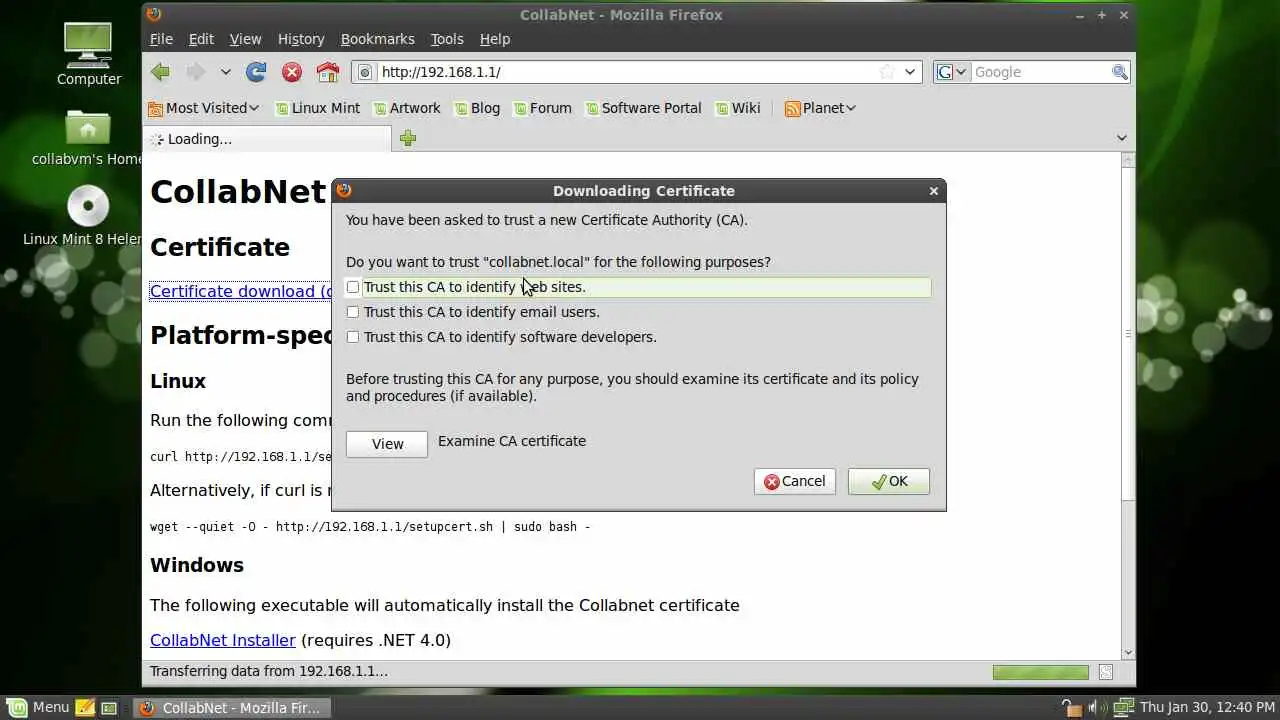Launch the terminal from panel
Image resolution: width=1280 pixels, height=720 pixels.
coord(109,708)
